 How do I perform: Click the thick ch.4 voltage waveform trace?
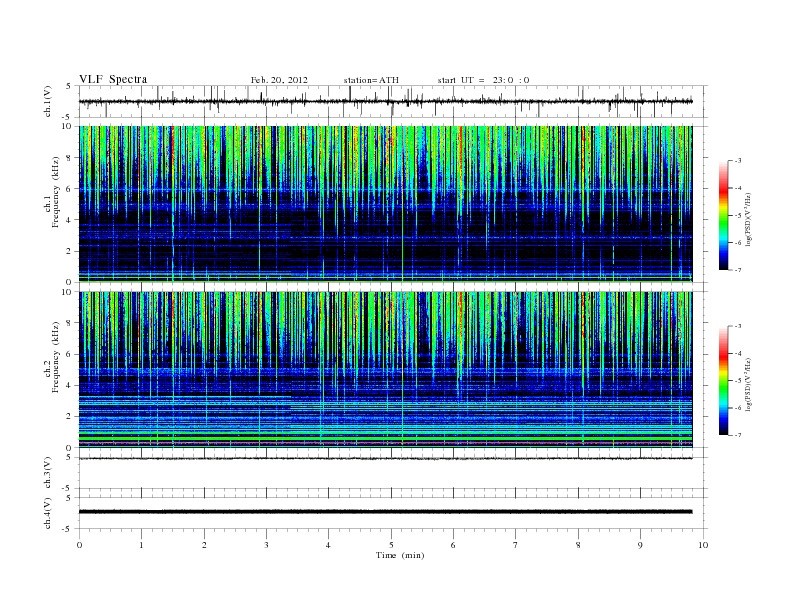pyautogui.click(x=385, y=512)
